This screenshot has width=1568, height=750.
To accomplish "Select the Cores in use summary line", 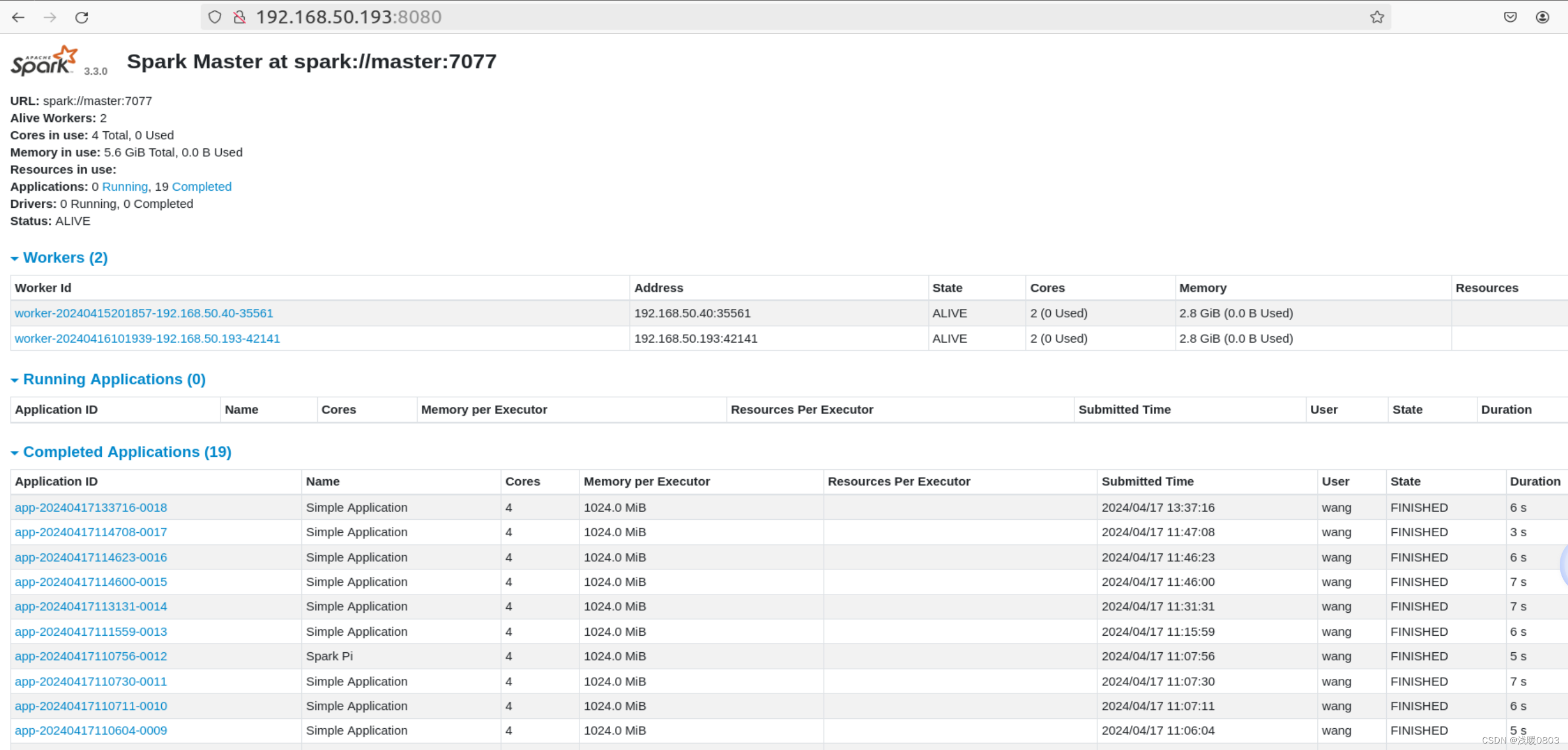I will point(92,135).
